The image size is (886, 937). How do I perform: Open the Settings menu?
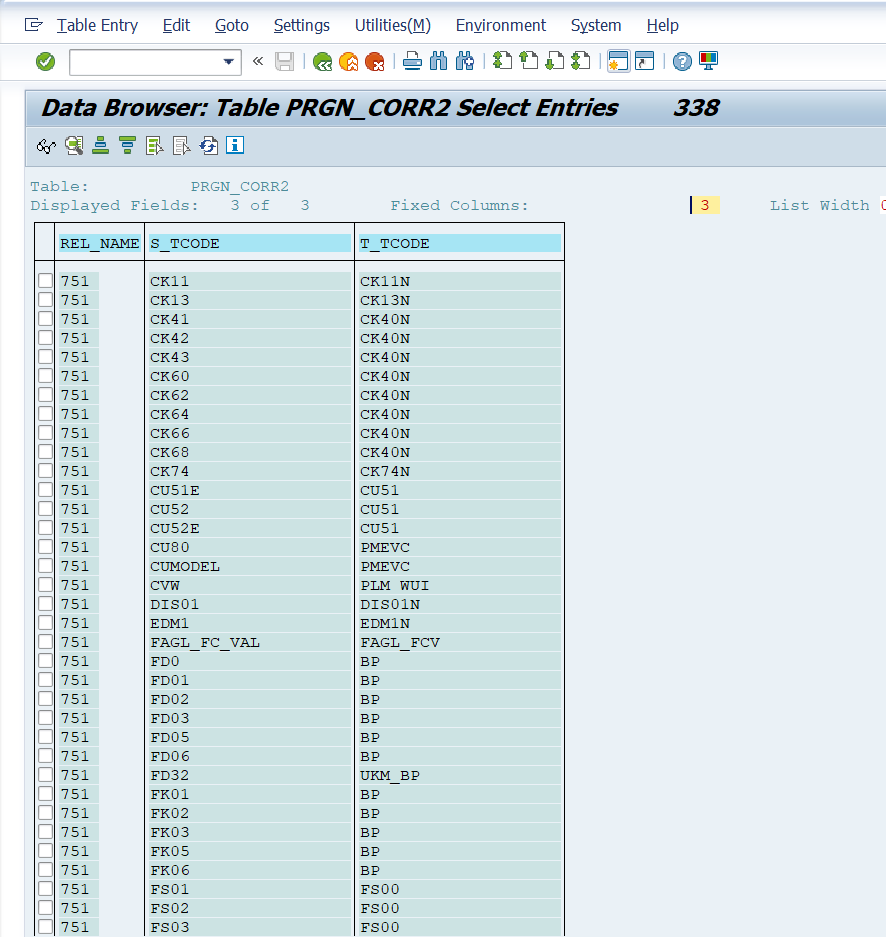point(302,25)
